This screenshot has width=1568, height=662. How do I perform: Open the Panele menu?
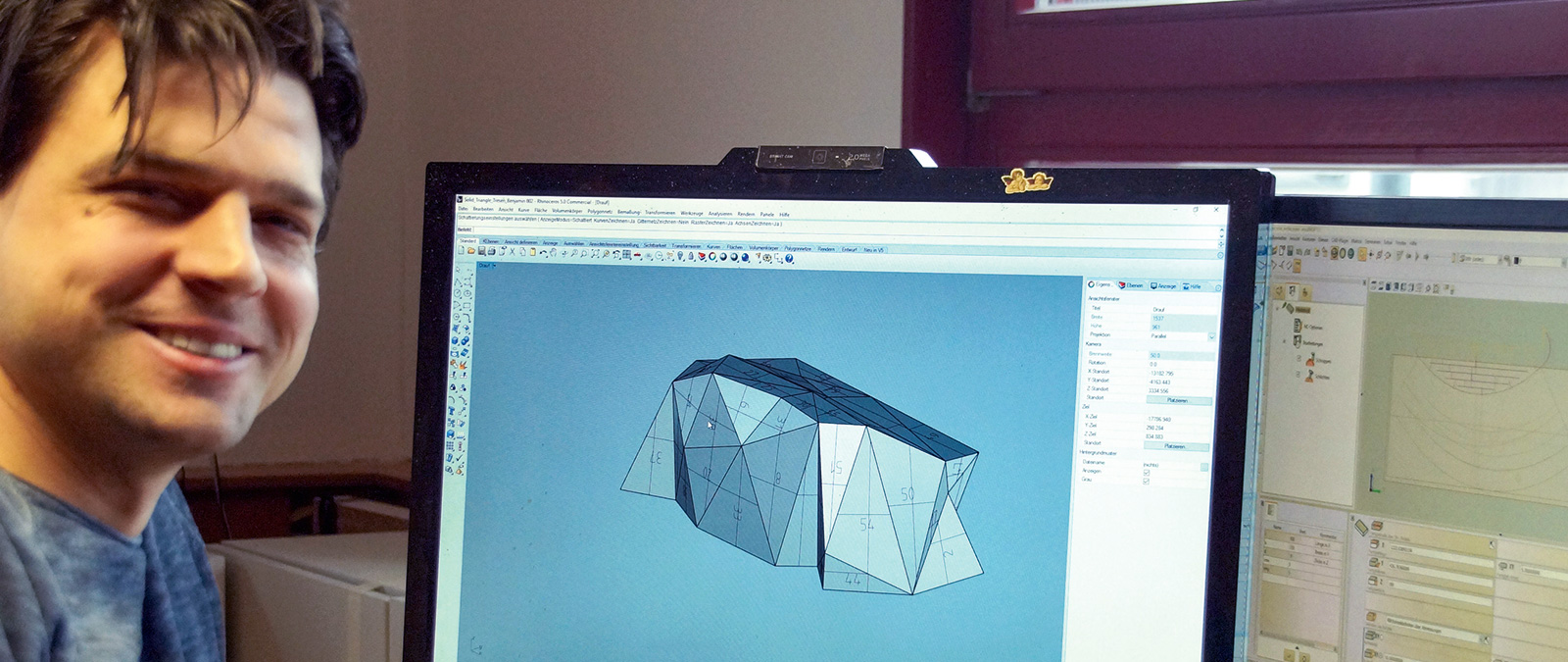(766, 214)
